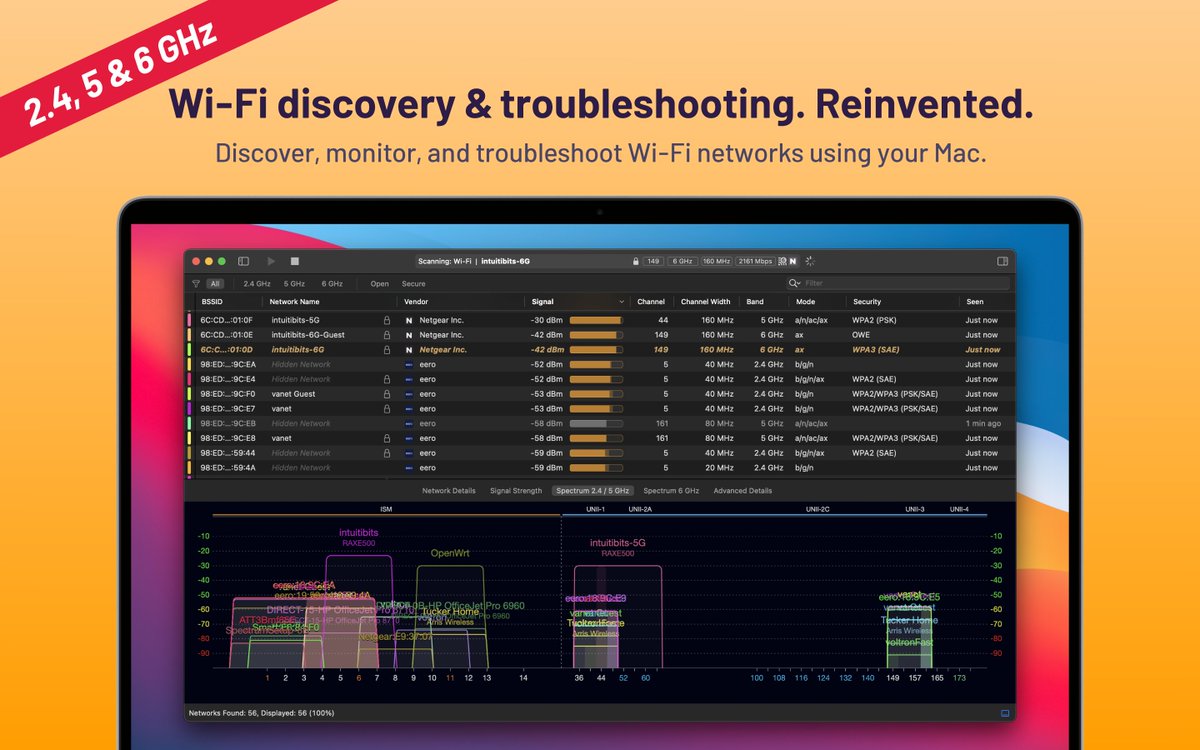Toggle the Secure networks filter
This screenshot has width=1200, height=750.
click(x=413, y=284)
